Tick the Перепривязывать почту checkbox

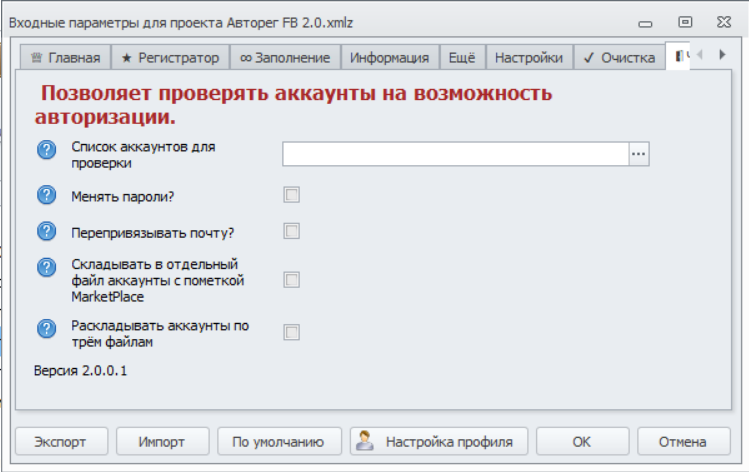[x=291, y=231]
